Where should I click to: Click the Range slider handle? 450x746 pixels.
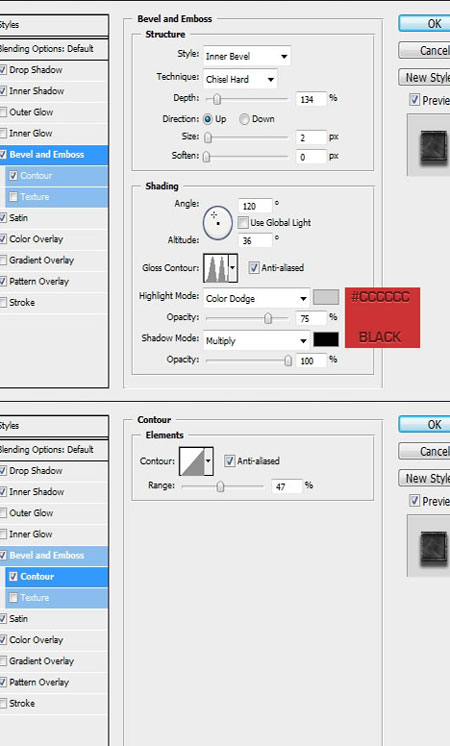[x=220, y=487]
